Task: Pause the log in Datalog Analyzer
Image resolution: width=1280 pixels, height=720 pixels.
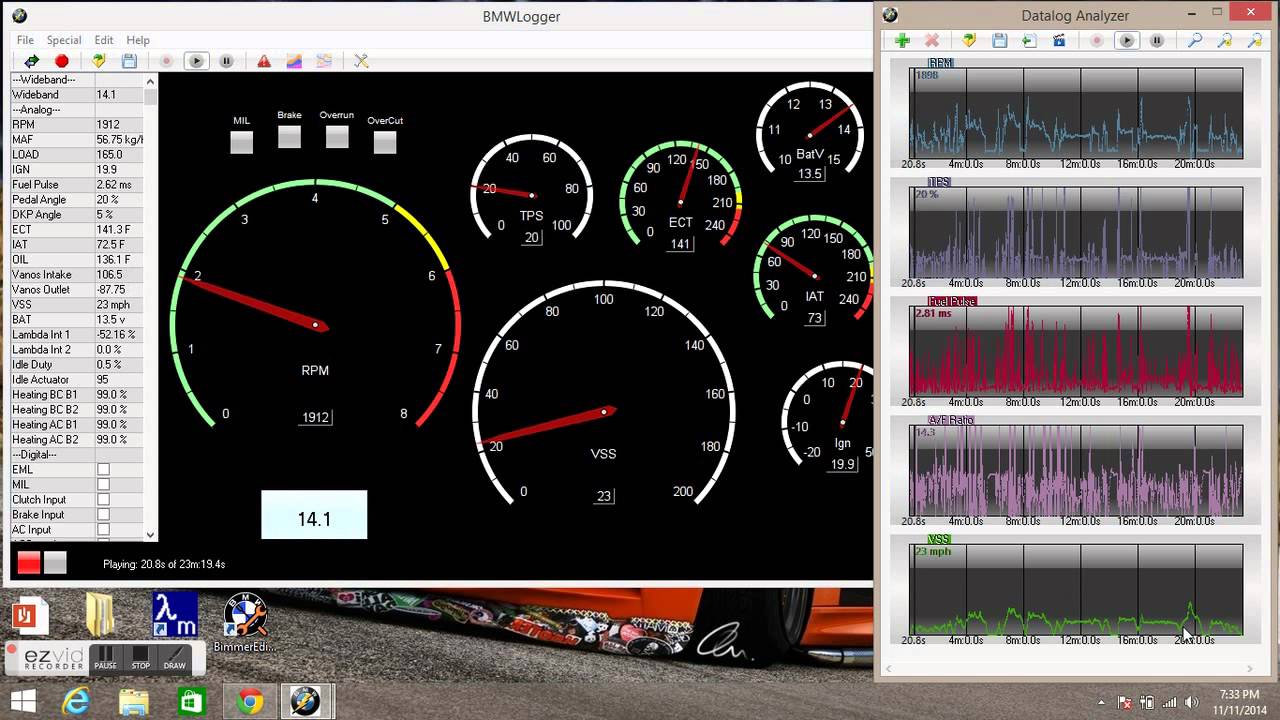Action: click(1157, 40)
